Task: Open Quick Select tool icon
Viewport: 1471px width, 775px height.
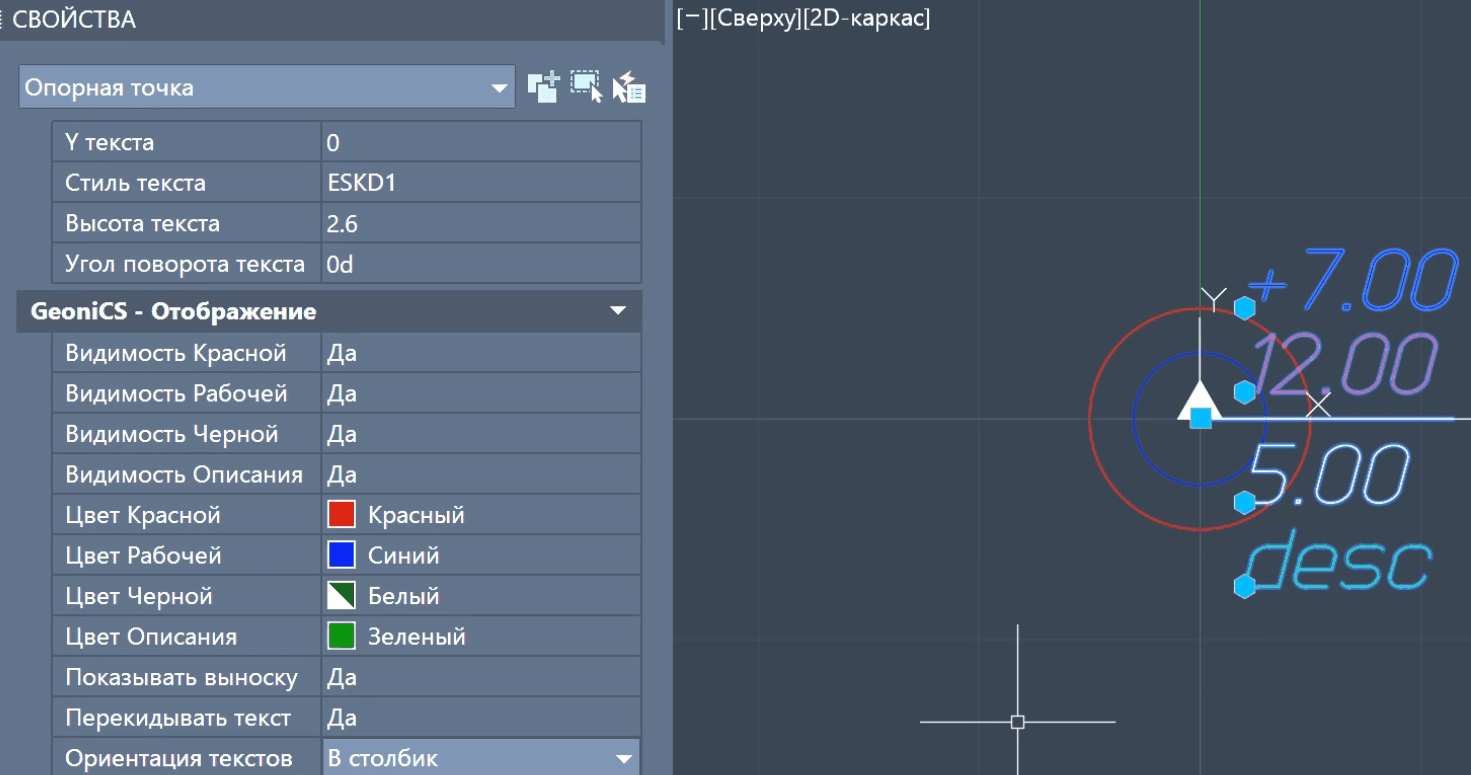Action: (x=629, y=87)
